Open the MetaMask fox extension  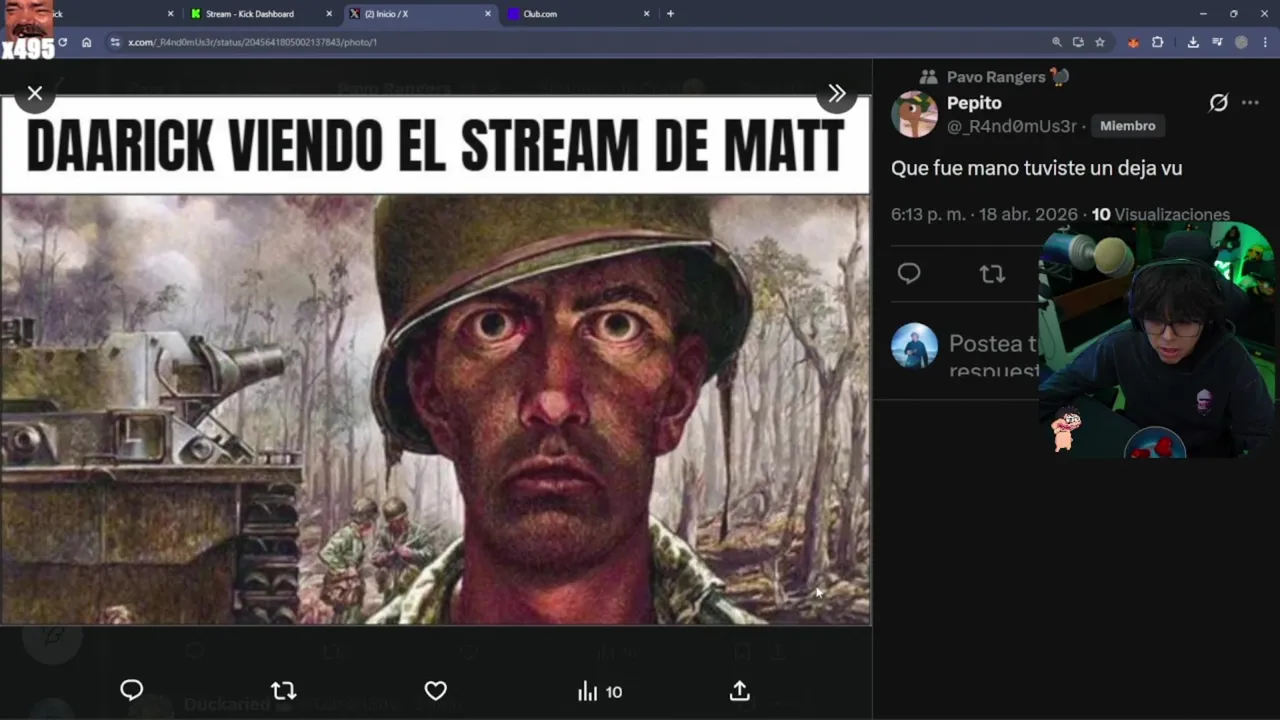pos(1133,42)
